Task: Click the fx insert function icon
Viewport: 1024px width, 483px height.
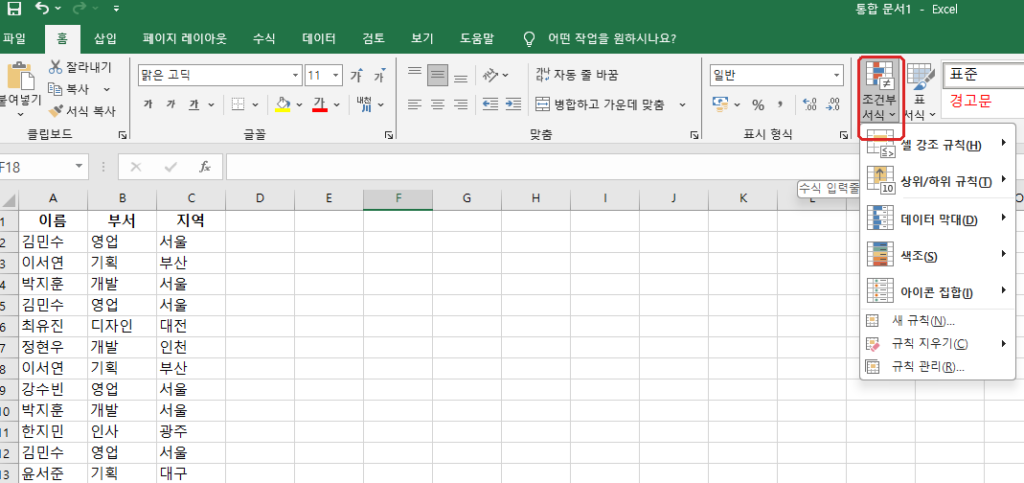Action: pyautogui.click(x=205, y=167)
